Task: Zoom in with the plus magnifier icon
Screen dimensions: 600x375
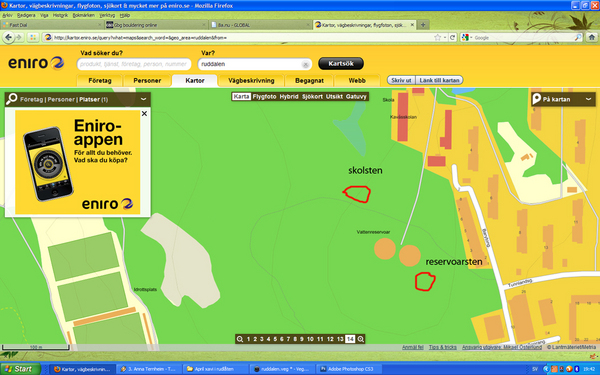Action: [x=360, y=339]
